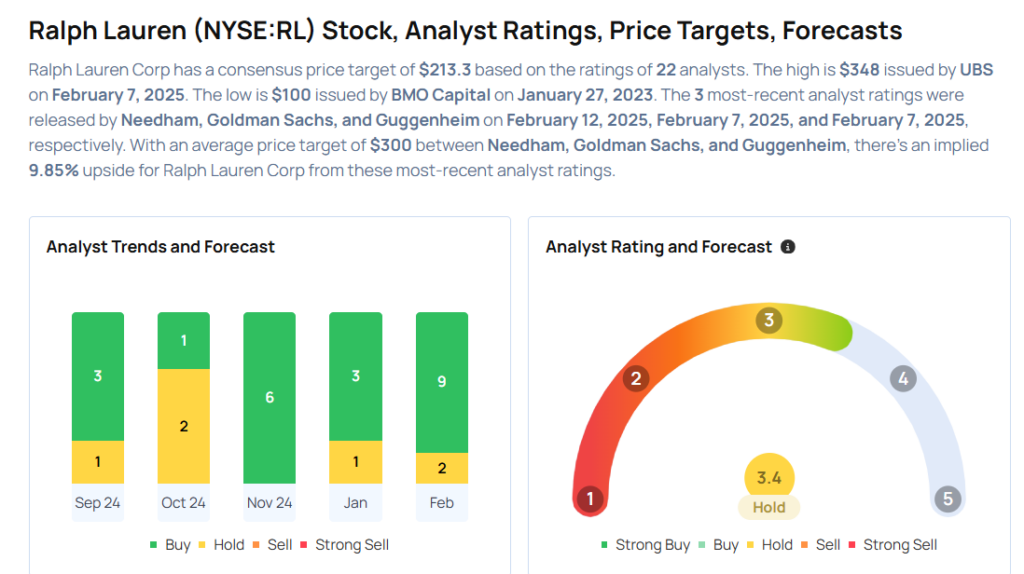Click the info icon beside Analyst Rating and Forecast
The image size is (1024, 574).
[x=788, y=246]
